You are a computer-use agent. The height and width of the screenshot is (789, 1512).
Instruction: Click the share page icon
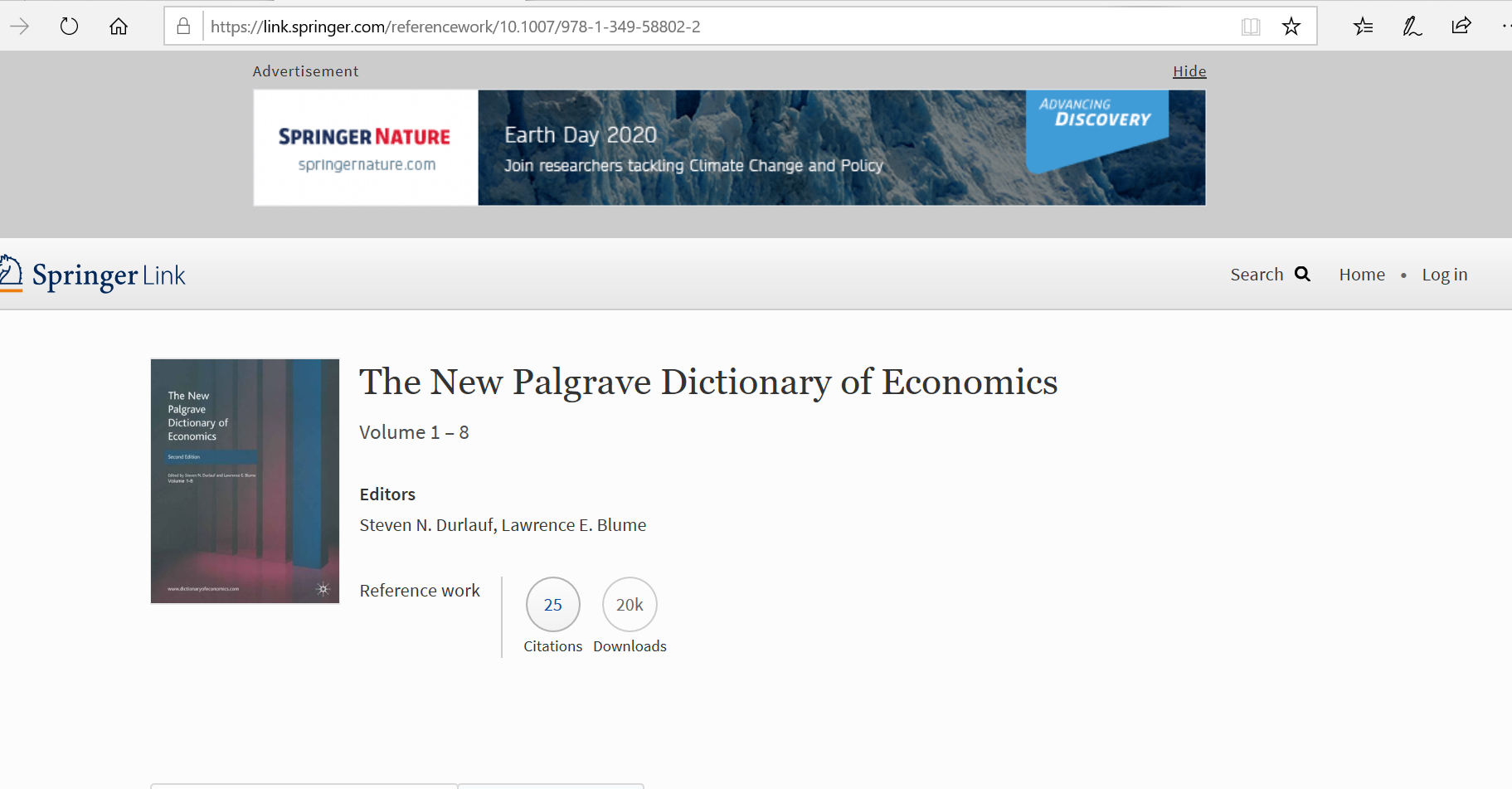coord(1461,26)
